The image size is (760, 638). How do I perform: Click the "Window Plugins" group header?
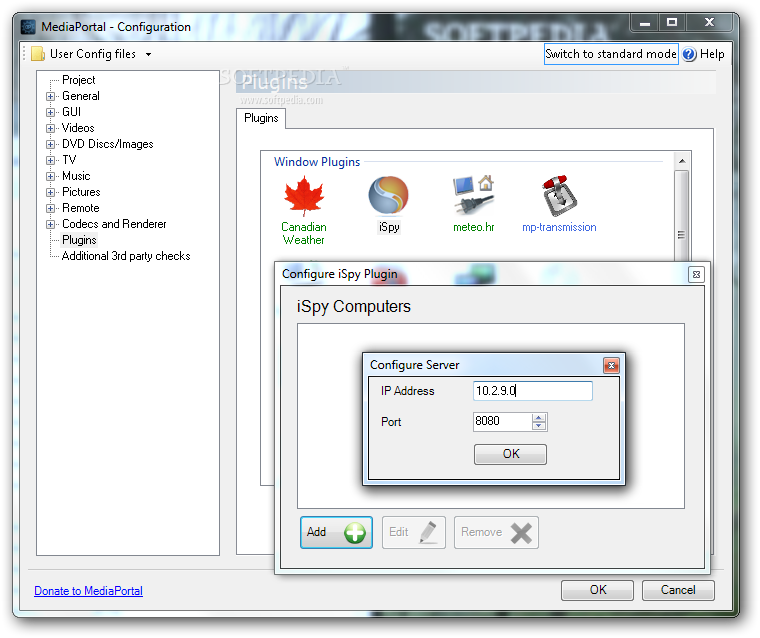coord(317,162)
